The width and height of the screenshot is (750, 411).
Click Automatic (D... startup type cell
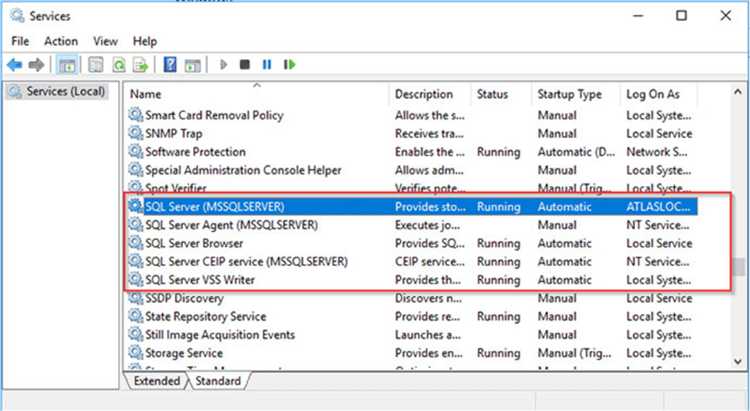tap(576, 152)
